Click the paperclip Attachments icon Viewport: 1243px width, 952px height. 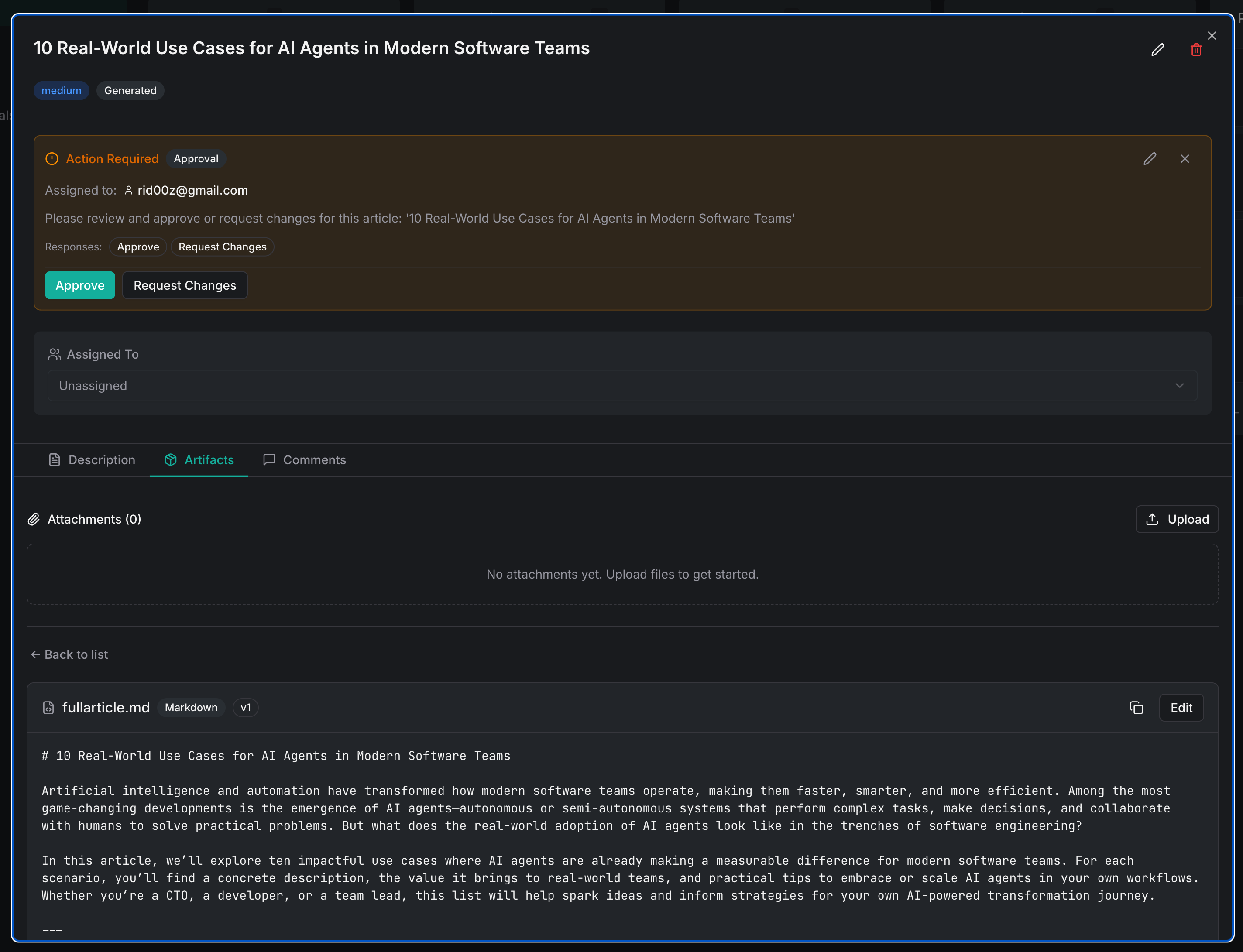click(34, 519)
